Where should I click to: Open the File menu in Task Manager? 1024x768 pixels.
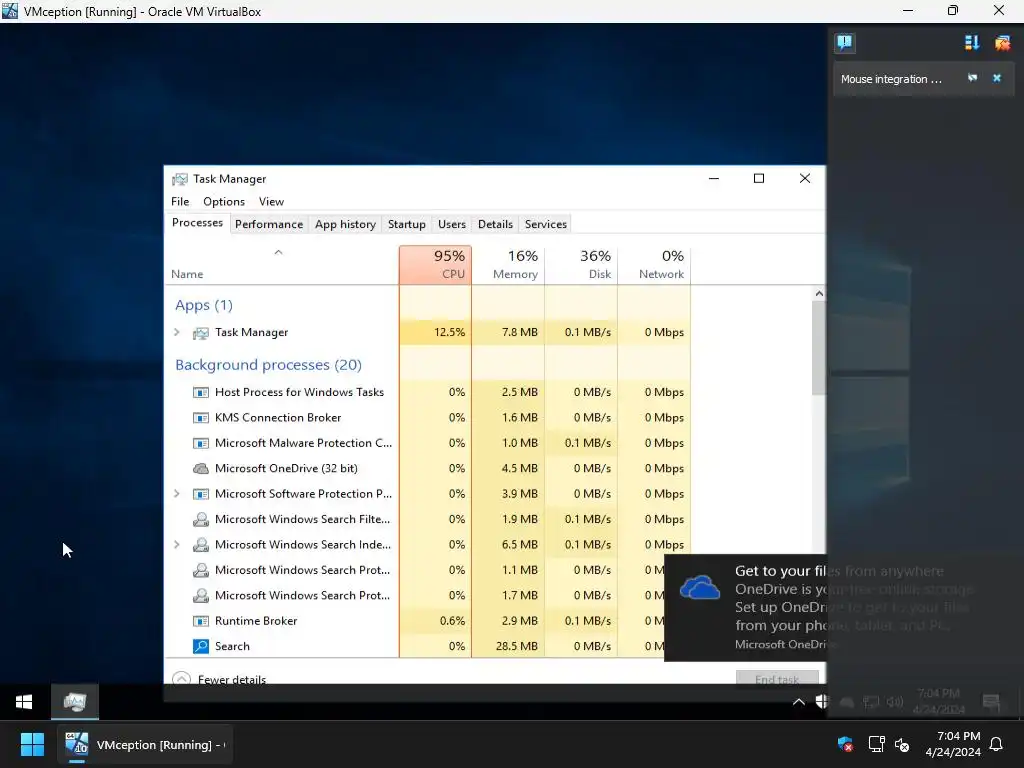(180, 202)
